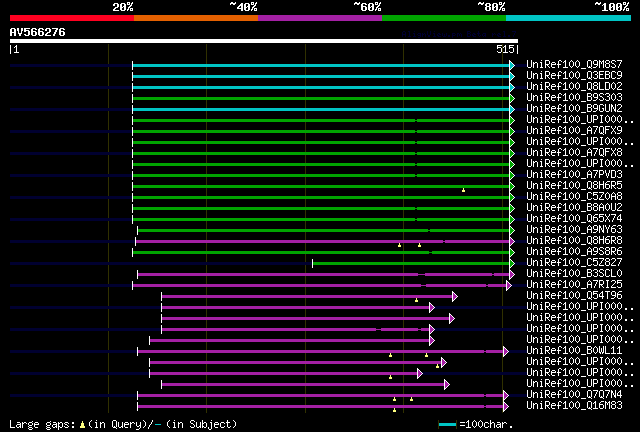Select the green ~80% identity color segment
This screenshot has height=432, width=640.
coord(444,18)
